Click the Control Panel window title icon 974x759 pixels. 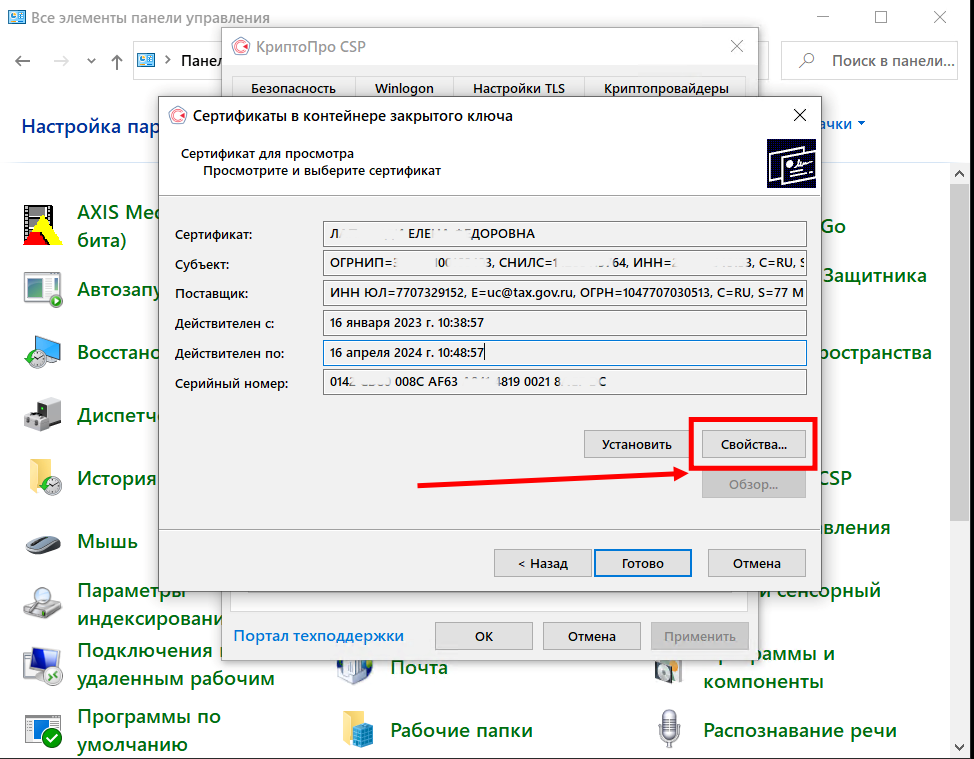click(x=16, y=17)
